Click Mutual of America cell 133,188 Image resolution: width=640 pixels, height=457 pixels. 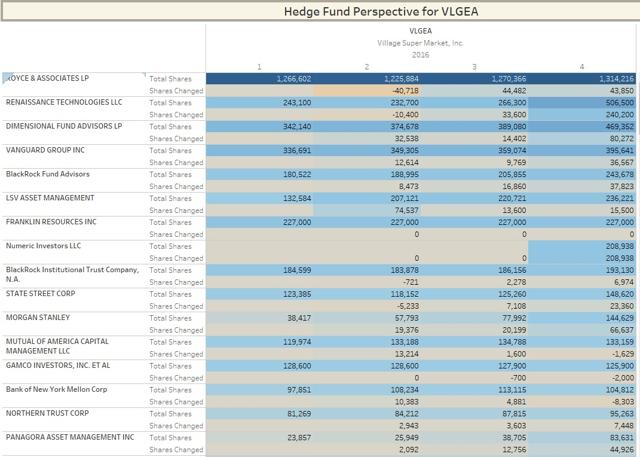367,342
